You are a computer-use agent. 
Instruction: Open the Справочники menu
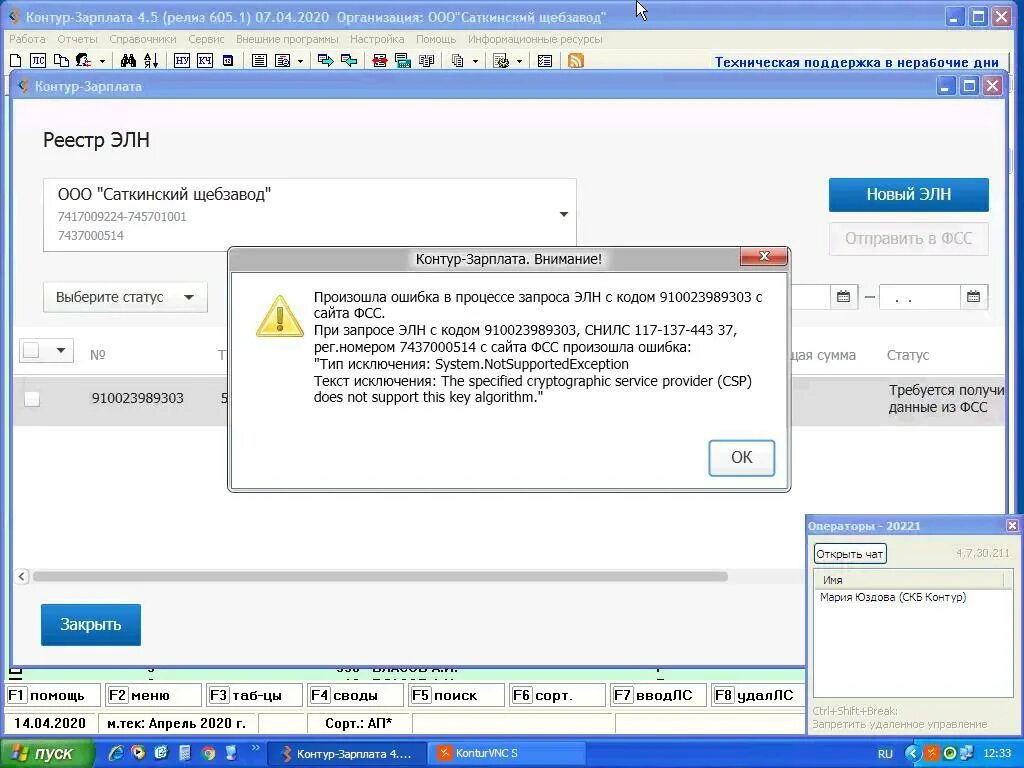point(142,39)
